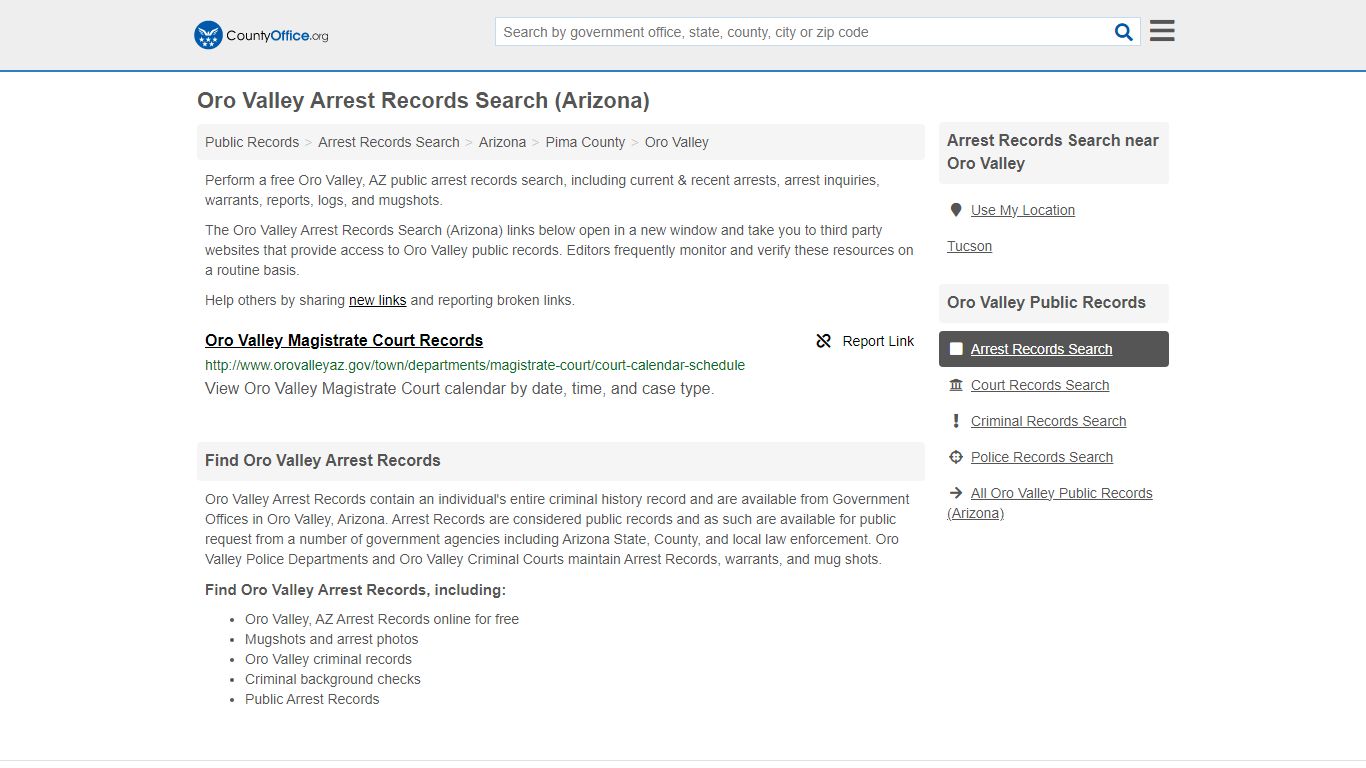Viewport: 1366px width, 768px height.
Task: Open Oro Valley Magistrate Court Records link
Action: point(344,340)
